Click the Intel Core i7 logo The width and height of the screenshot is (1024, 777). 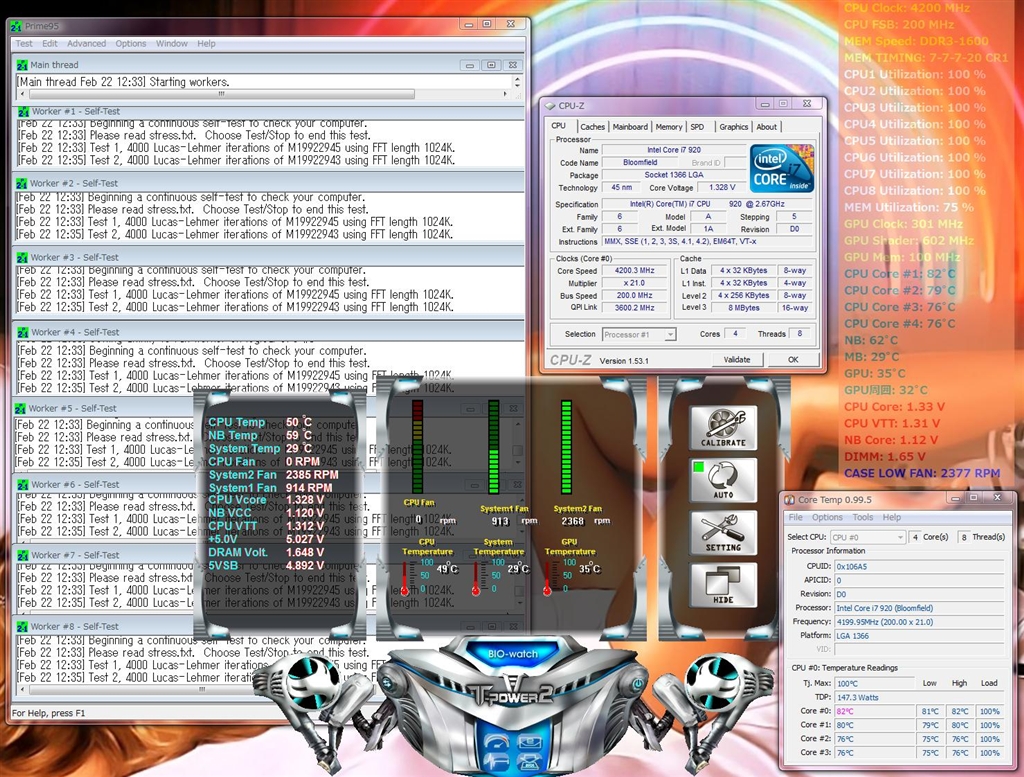781,168
